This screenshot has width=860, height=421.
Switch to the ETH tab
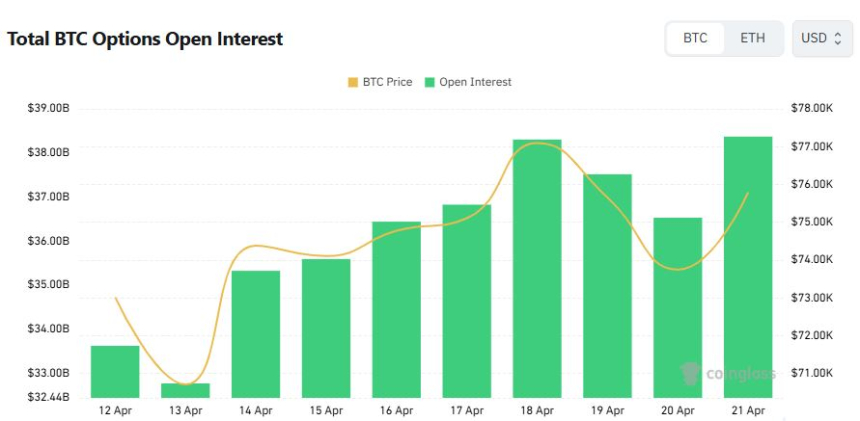point(753,39)
